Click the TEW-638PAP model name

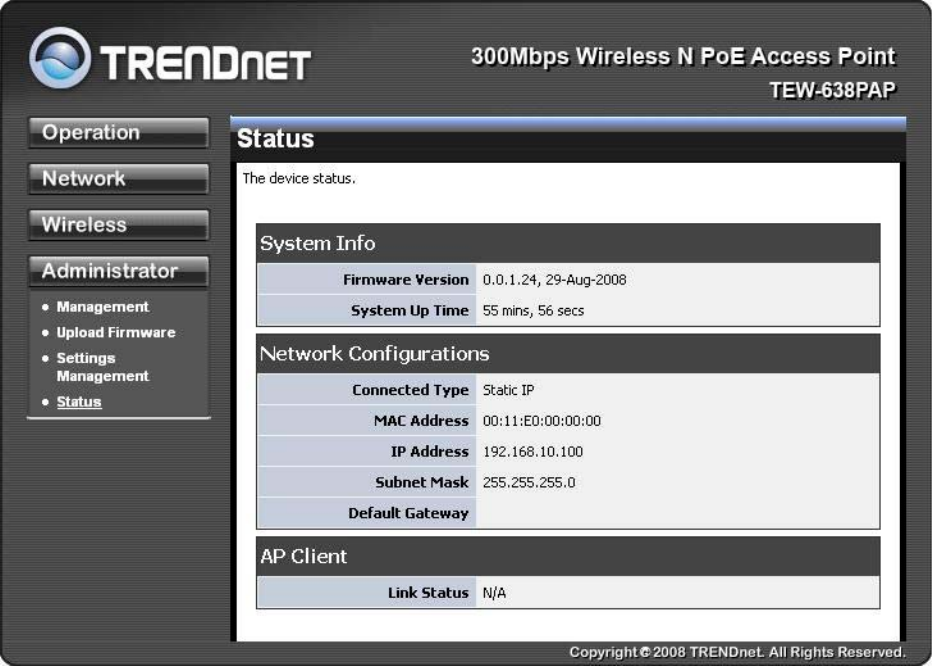click(x=832, y=90)
